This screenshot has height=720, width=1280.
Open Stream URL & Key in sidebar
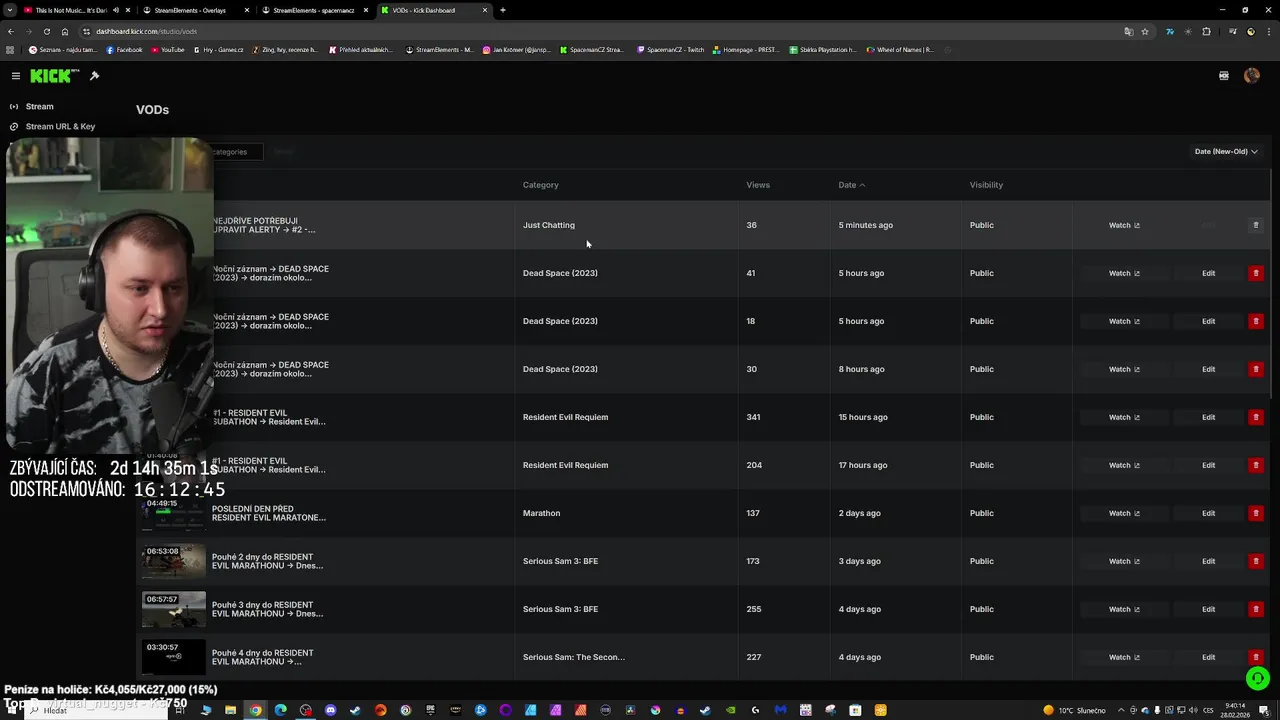pos(60,126)
